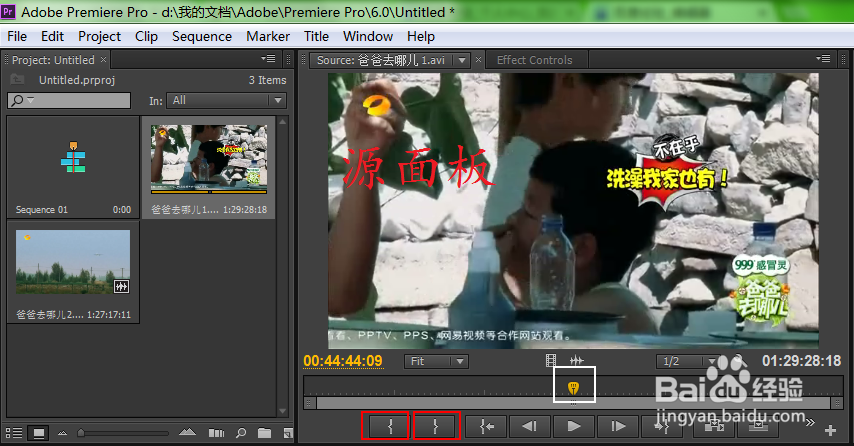Image resolution: width=854 pixels, height=446 pixels.
Task: Click the small zoom-out mountain icon
Action: point(63,433)
